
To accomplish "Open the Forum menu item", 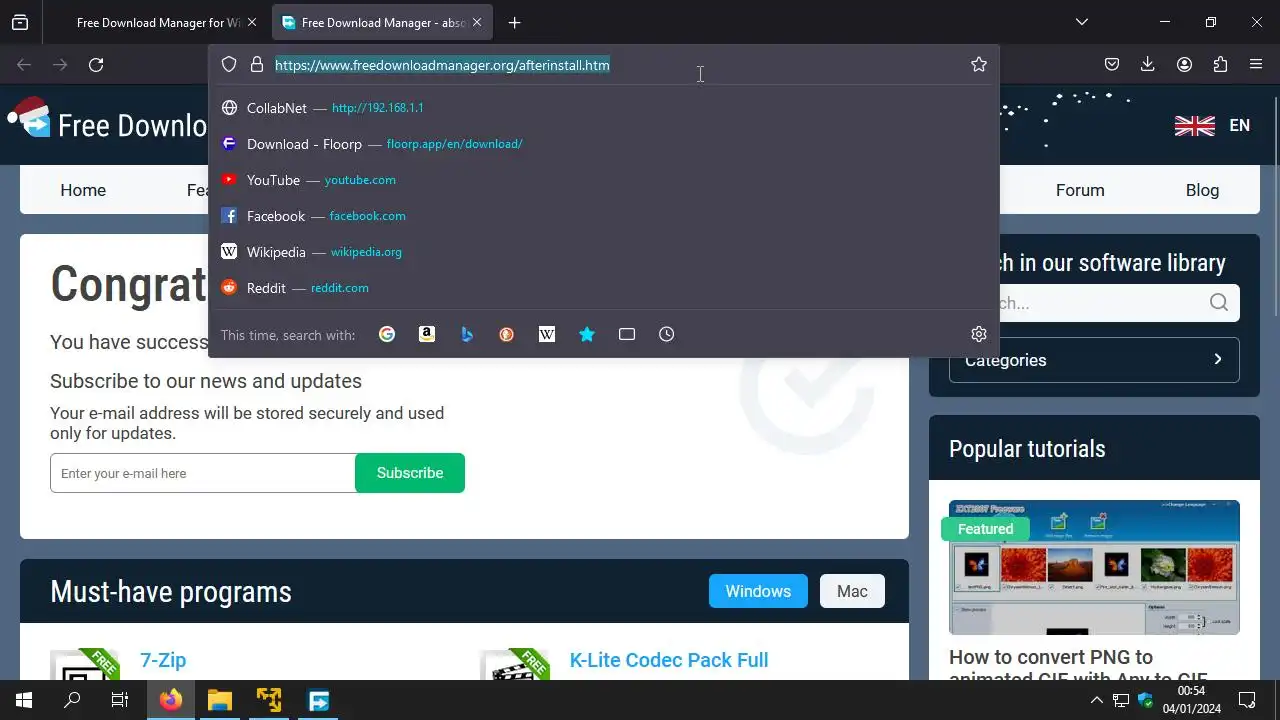I will (1080, 190).
